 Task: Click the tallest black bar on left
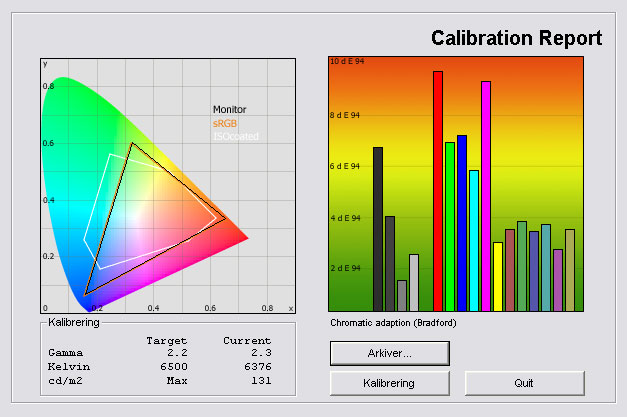(378, 228)
